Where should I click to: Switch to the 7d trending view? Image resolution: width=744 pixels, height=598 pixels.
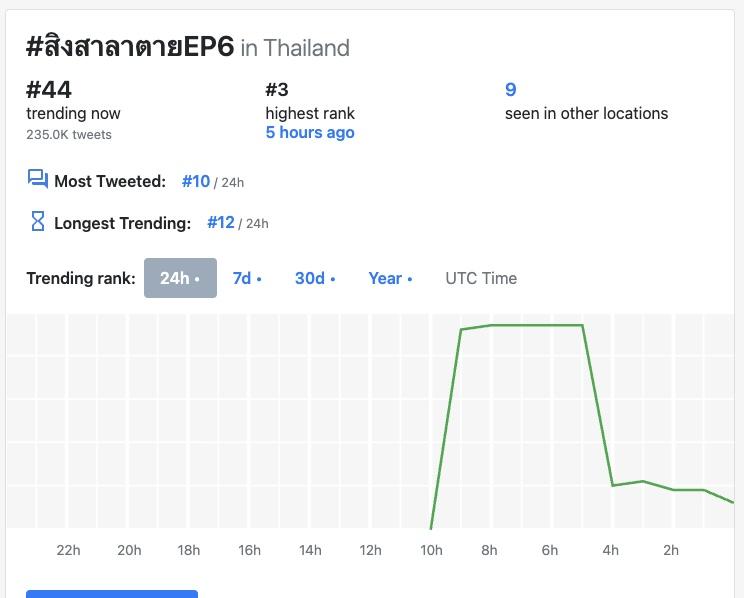(246, 278)
